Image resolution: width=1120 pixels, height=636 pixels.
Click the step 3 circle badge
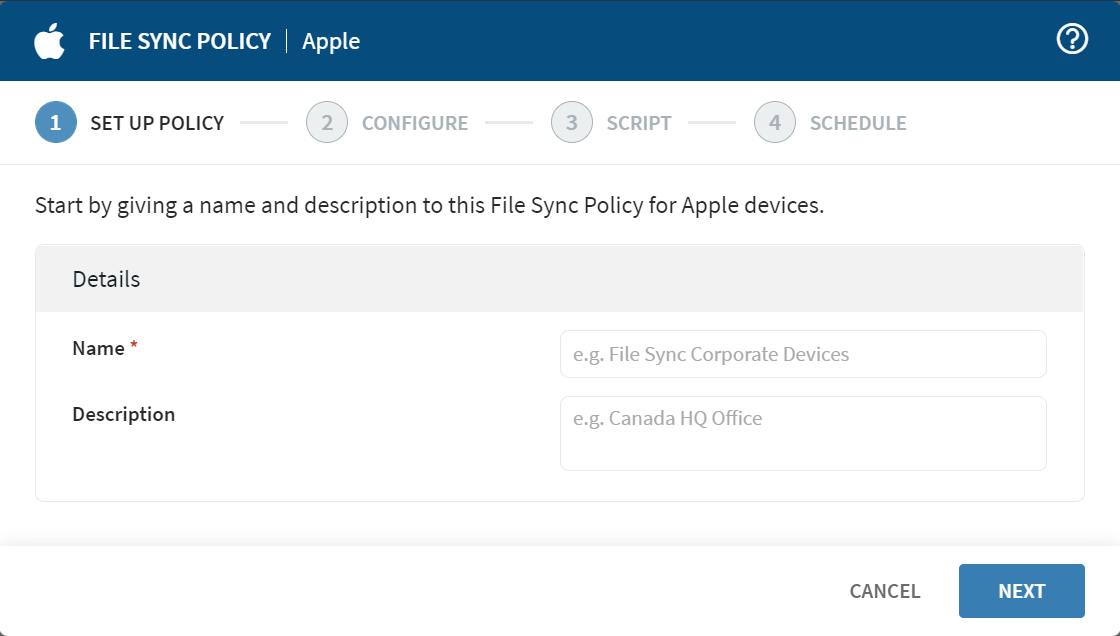pyautogui.click(x=571, y=123)
